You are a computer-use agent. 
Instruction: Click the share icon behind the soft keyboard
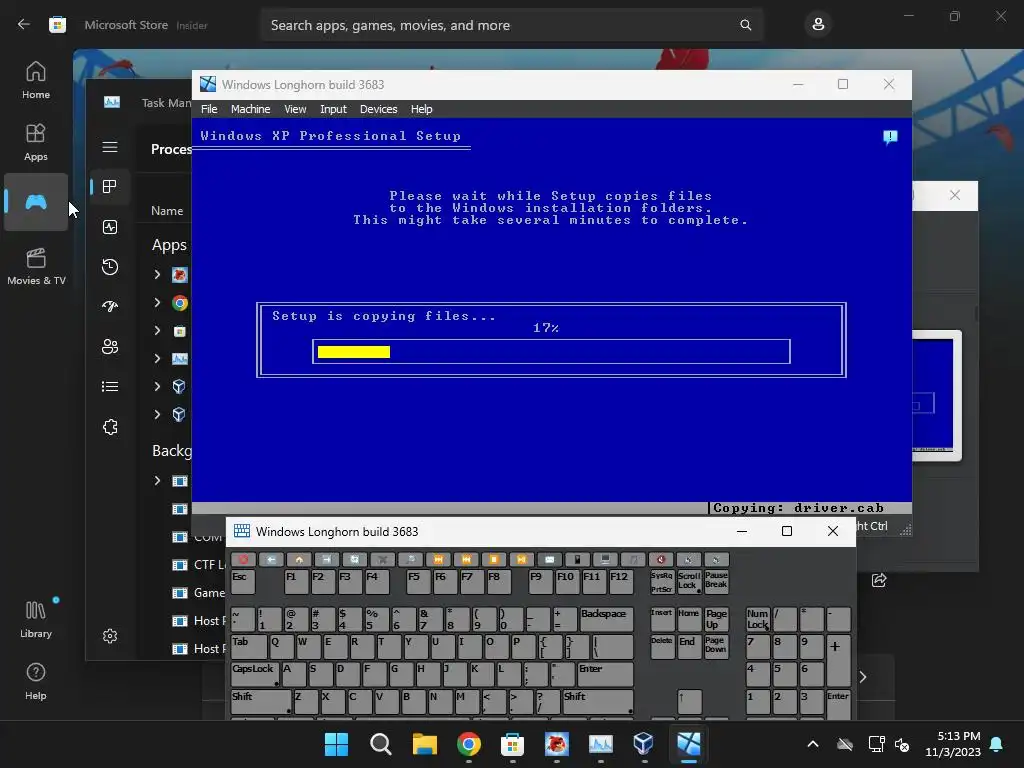(879, 580)
